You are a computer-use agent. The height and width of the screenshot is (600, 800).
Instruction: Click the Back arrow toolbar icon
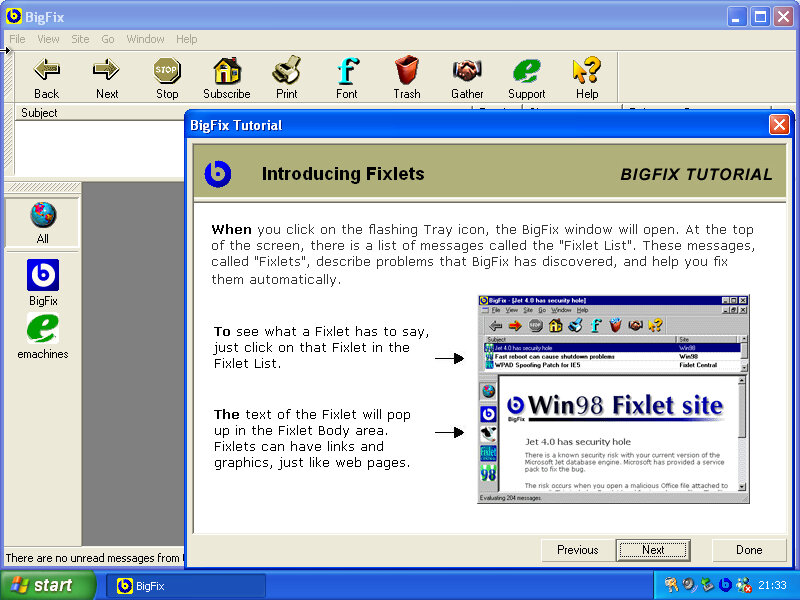coord(47,71)
